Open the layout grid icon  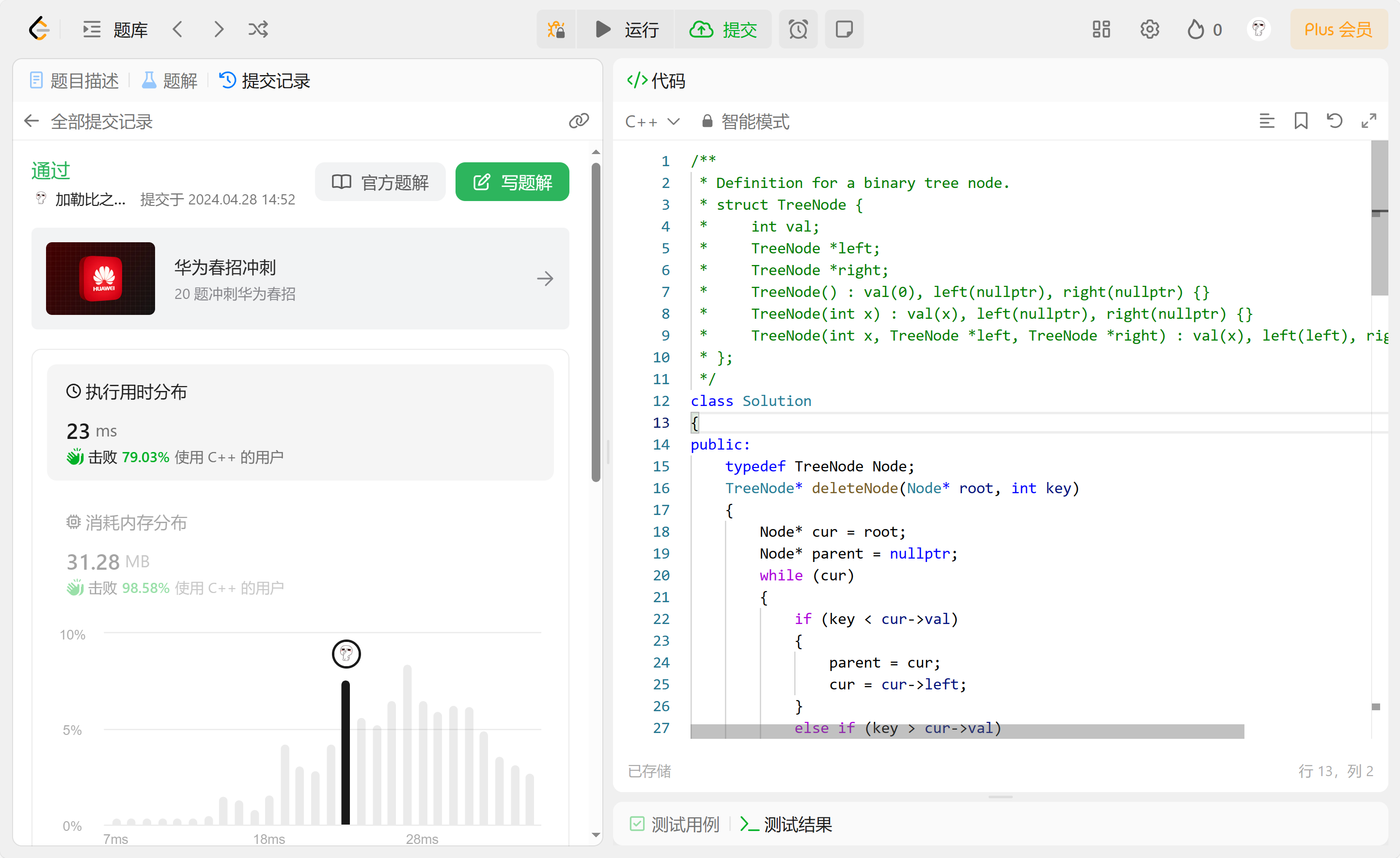click(x=1101, y=29)
